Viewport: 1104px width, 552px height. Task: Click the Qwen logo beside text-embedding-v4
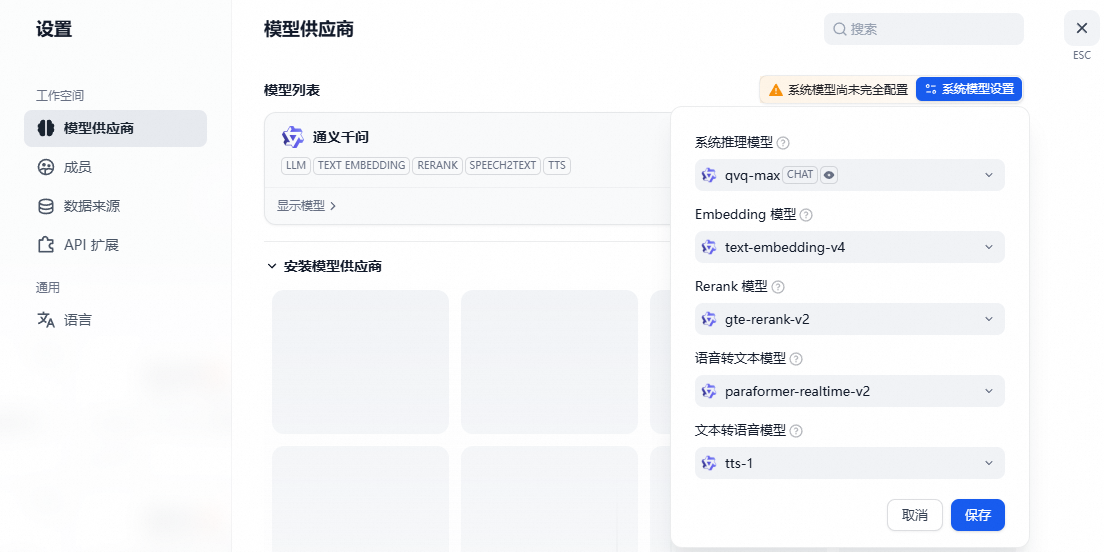click(x=709, y=247)
